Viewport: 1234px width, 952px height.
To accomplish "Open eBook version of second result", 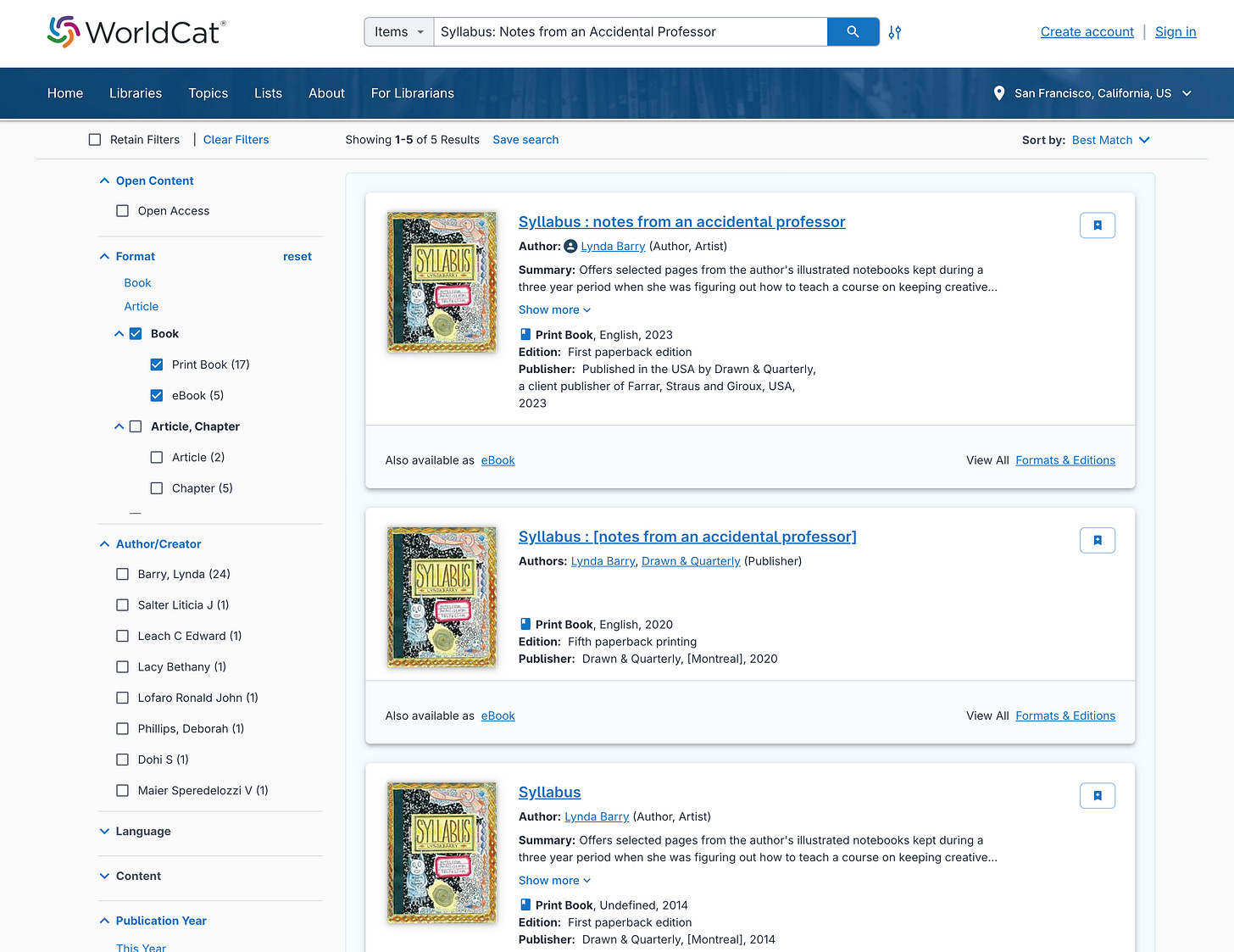I will (498, 715).
